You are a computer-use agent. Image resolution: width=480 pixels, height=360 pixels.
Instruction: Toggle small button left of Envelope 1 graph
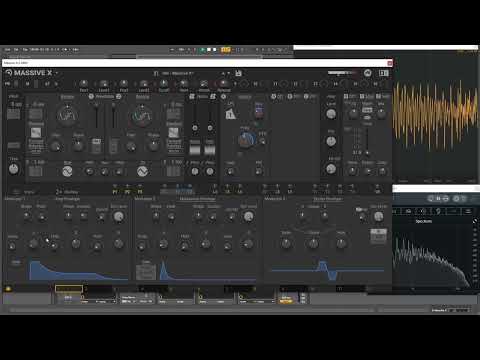click(x=16, y=262)
